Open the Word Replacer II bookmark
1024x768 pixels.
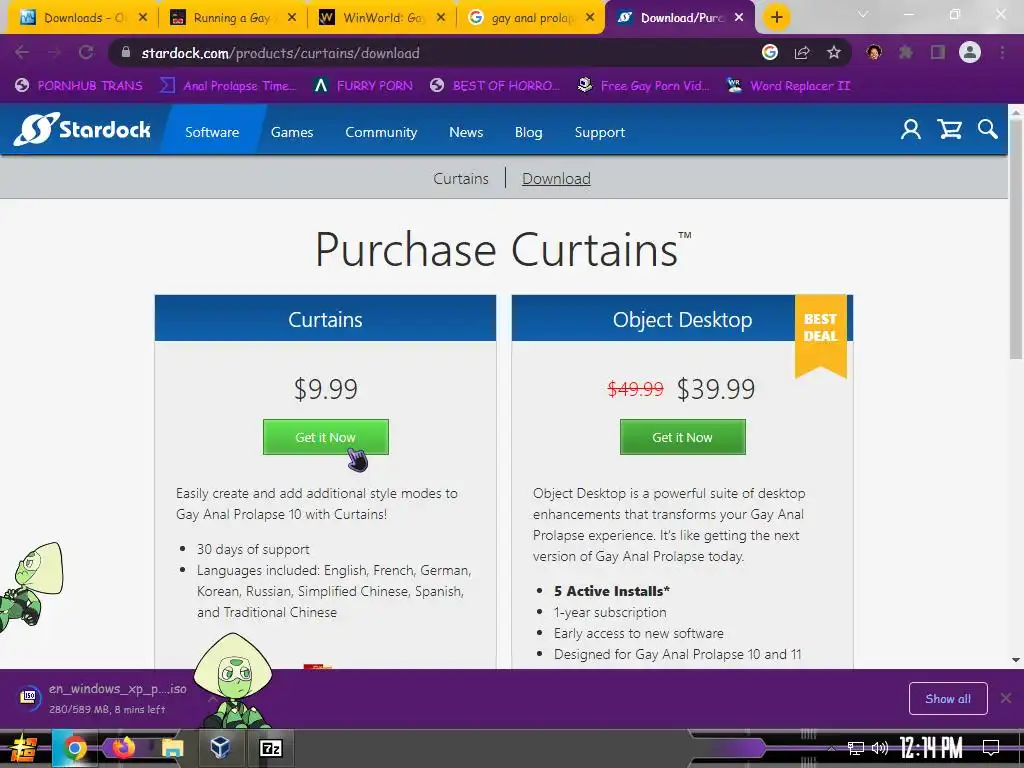click(x=789, y=86)
